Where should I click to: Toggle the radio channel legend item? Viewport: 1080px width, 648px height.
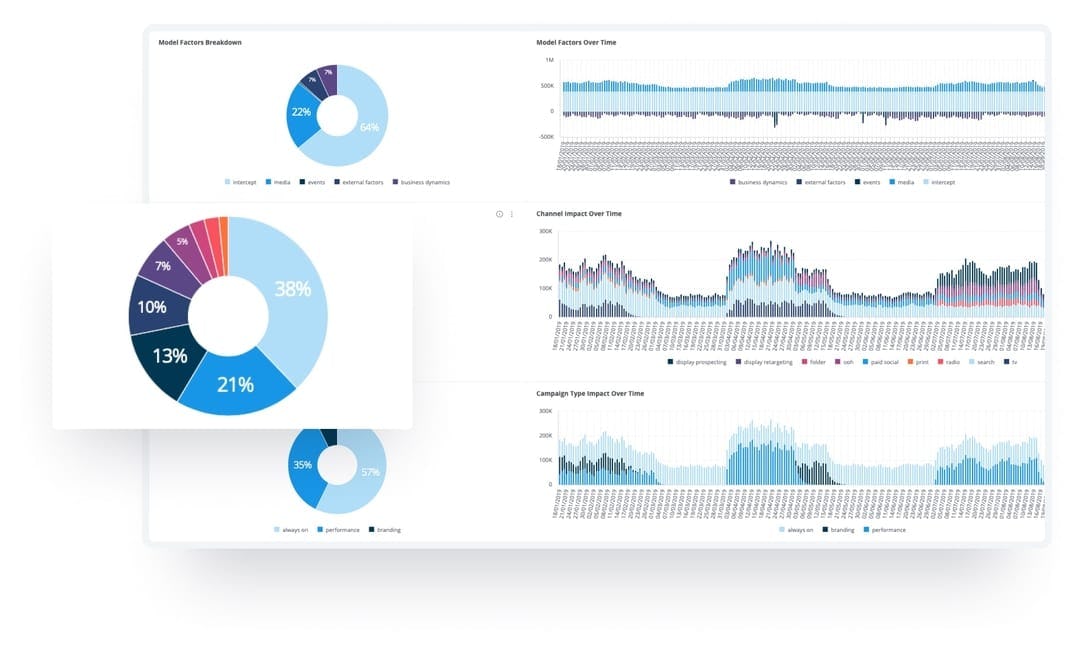(951, 361)
